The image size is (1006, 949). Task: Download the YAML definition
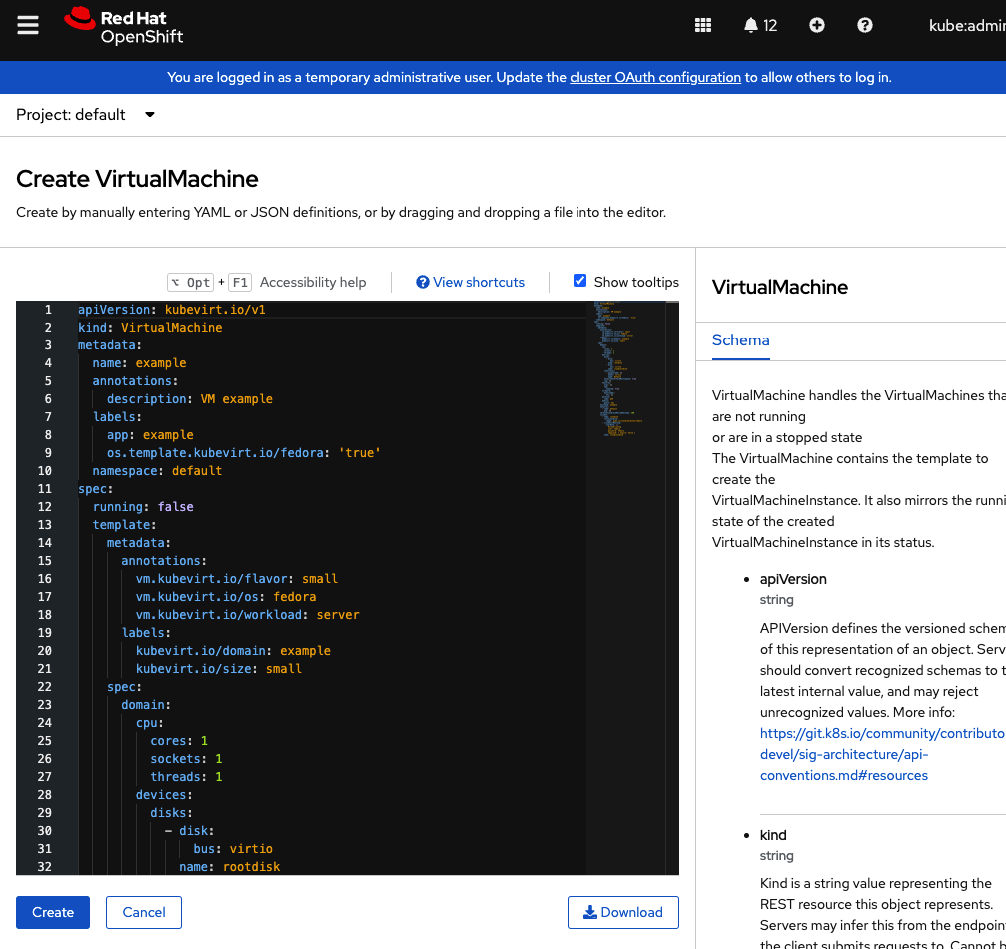(x=623, y=912)
